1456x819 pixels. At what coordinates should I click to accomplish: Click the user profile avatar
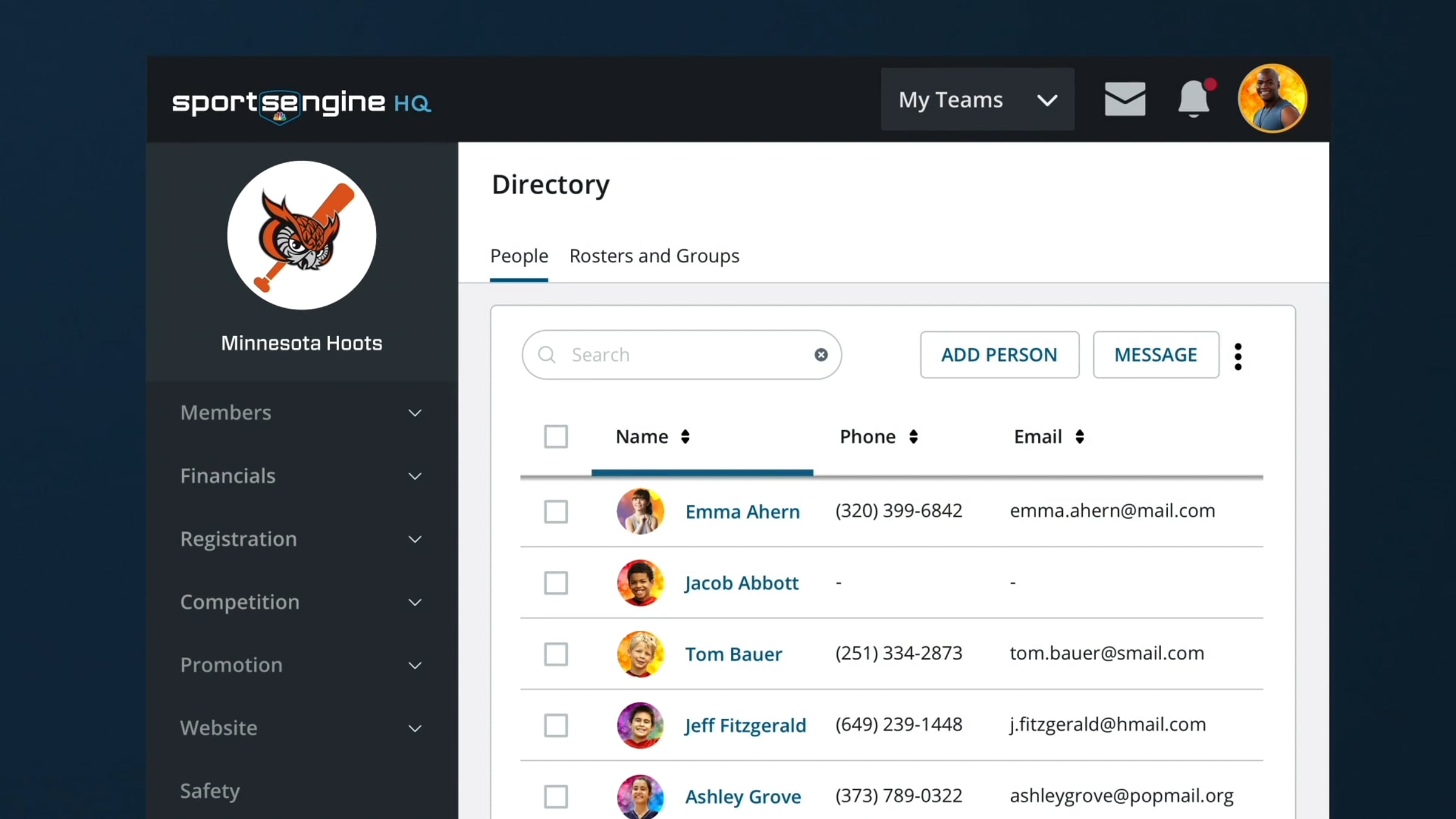(x=1272, y=98)
